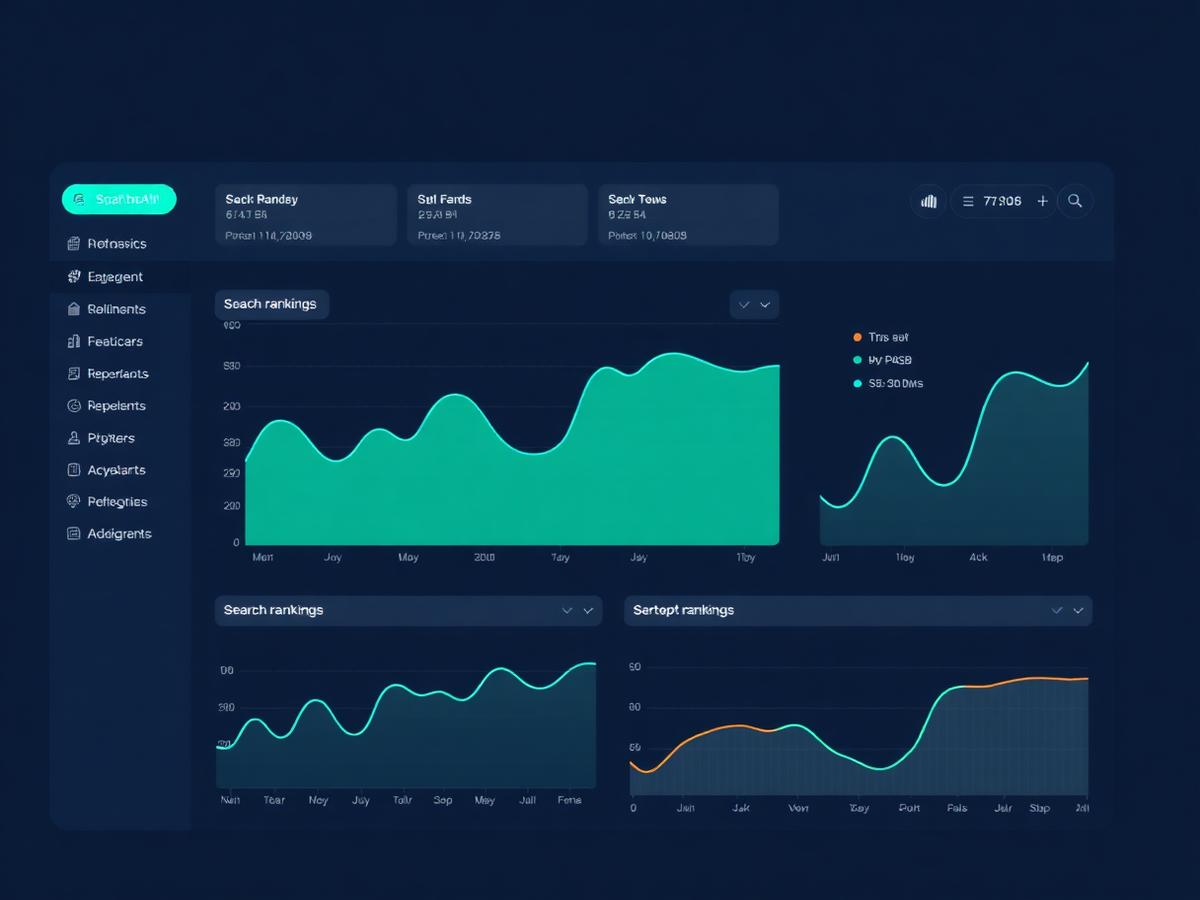Click the Plgiters person icon
This screenshot has height=900, width=1200.
(73, 438)
